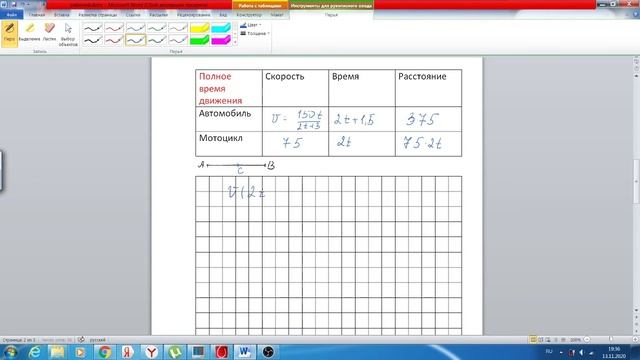Open the Windows Start menu

(11, 352)
